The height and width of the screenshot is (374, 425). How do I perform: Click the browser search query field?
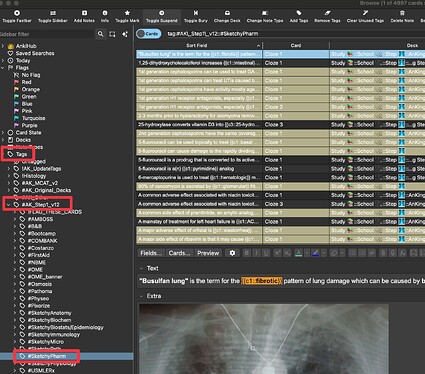pos(295,34)
